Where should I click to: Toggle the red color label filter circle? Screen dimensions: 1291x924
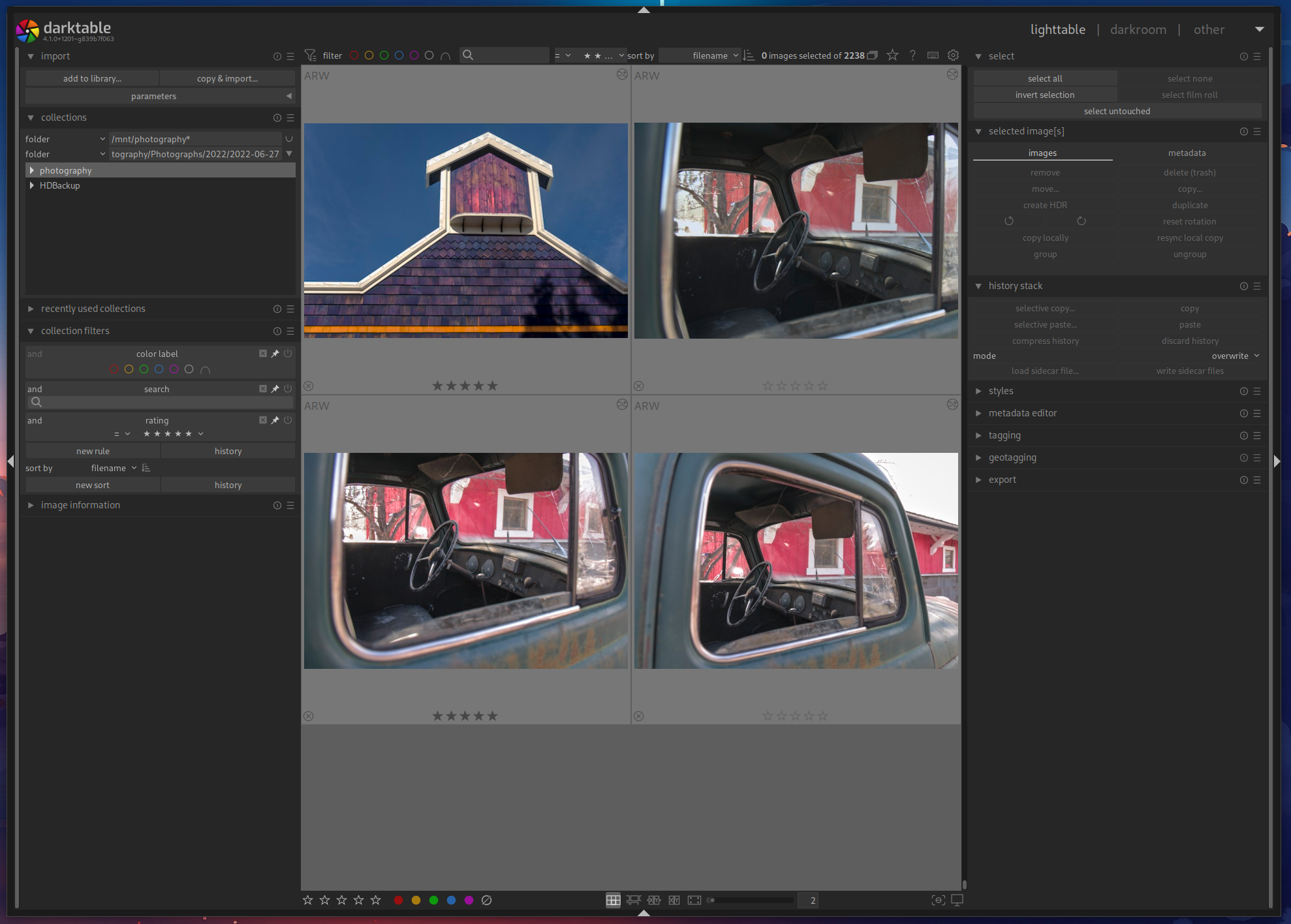[x=354, y=55]
